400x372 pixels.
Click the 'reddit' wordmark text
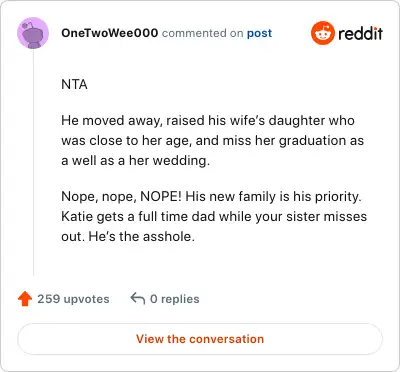(360, 33)
